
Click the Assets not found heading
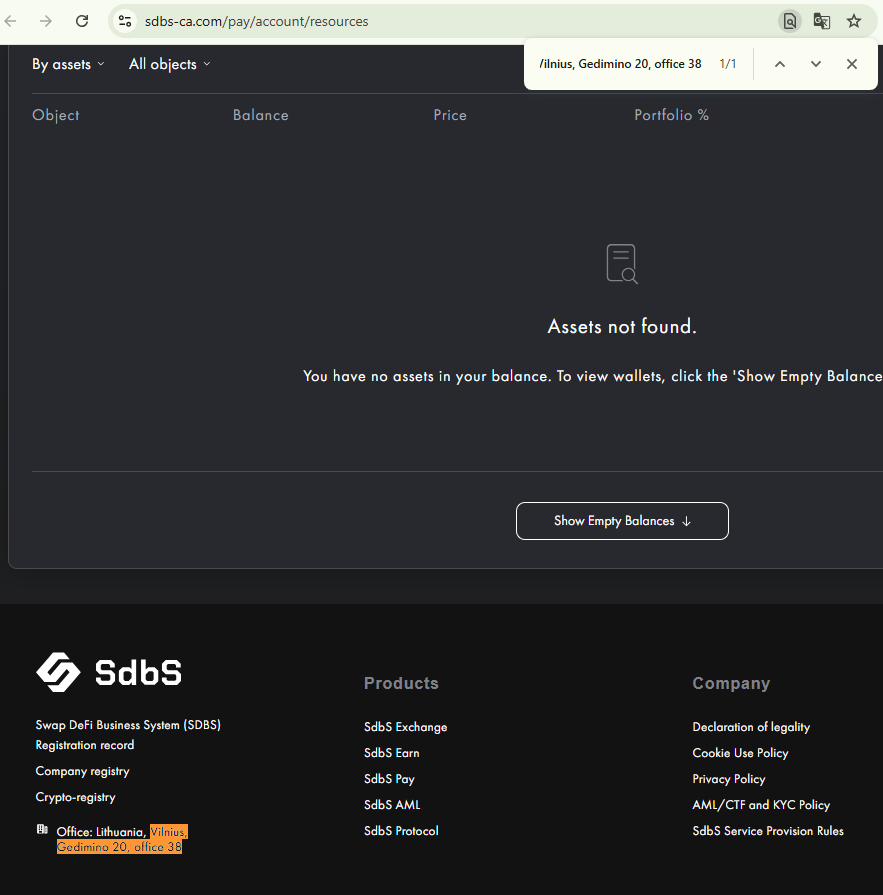tap(622, 326)
